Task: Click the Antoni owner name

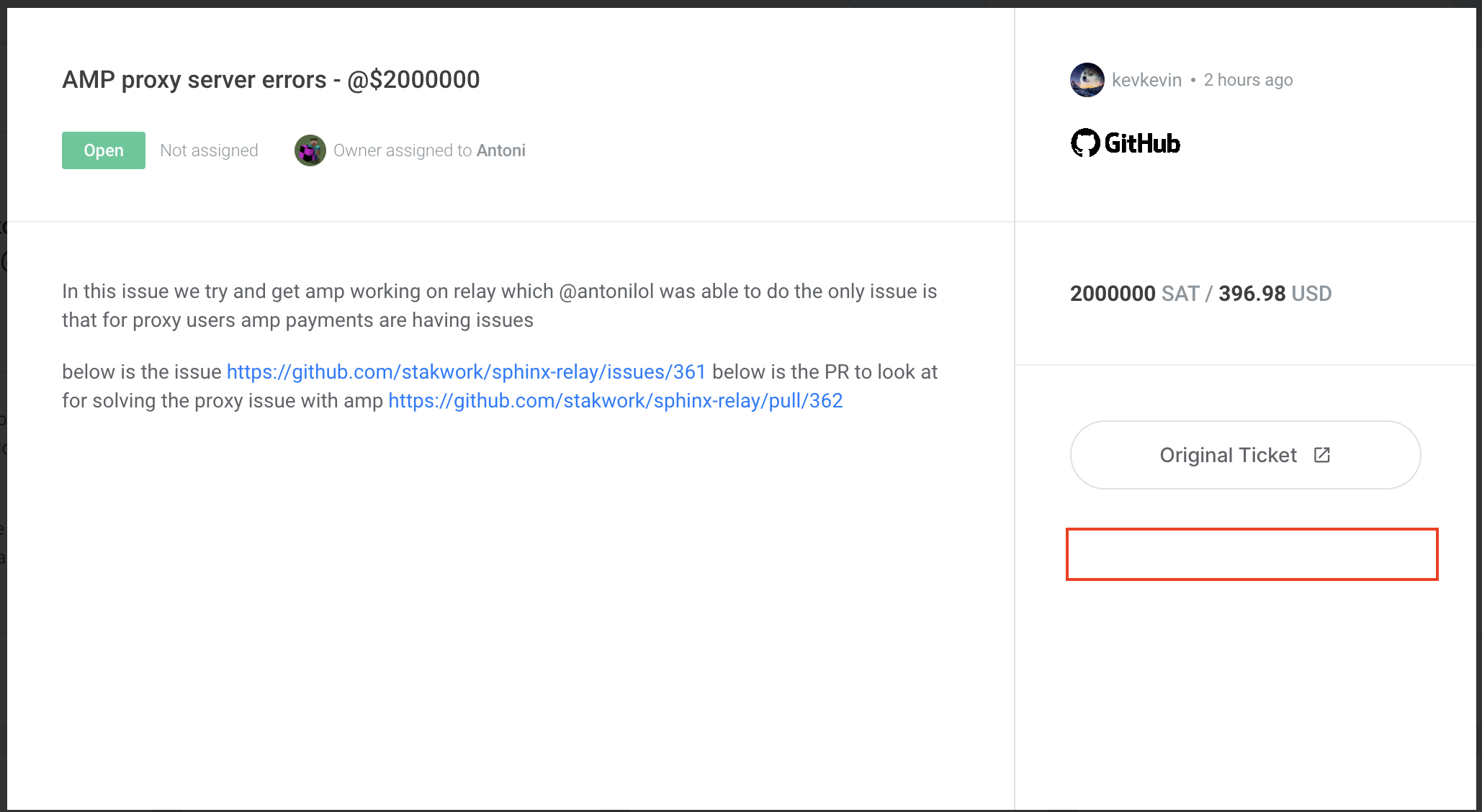Action: 501,150
